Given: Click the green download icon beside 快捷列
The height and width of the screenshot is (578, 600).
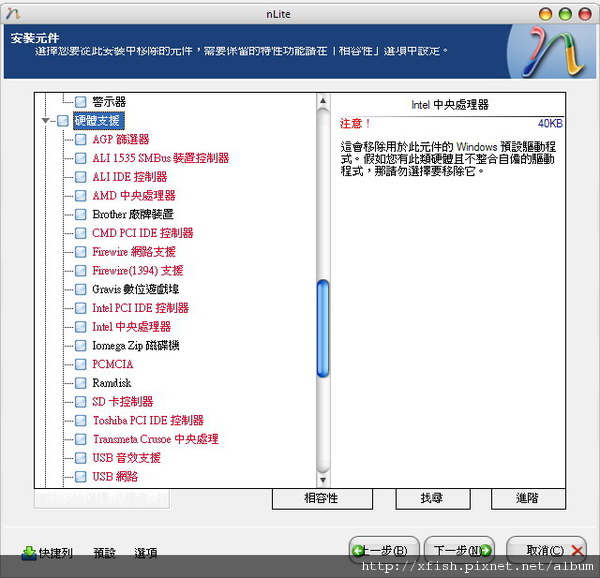Looking at the screenshot, I should [29, 553].
